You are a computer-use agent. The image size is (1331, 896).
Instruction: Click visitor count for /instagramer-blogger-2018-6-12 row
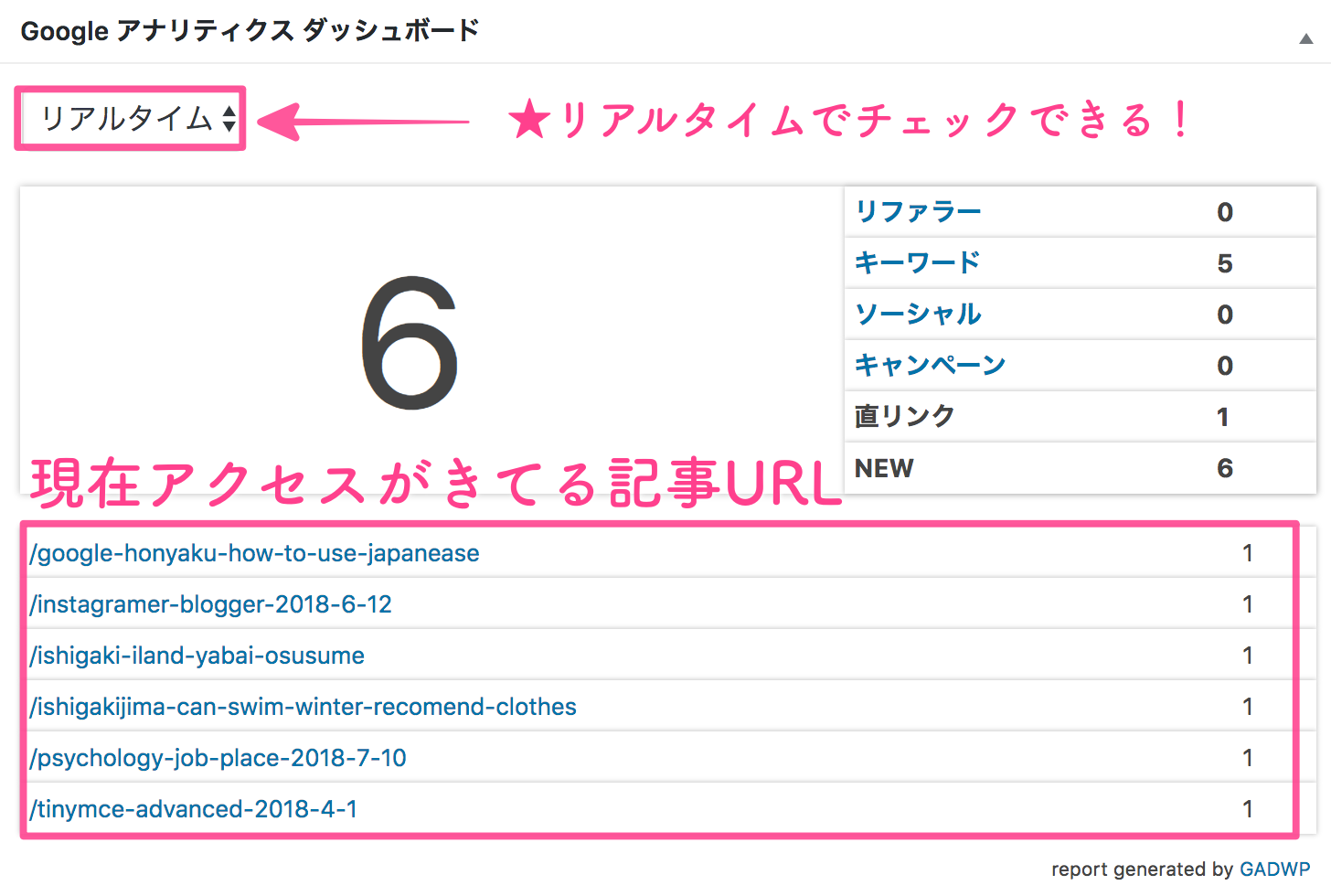[1248, 604]
